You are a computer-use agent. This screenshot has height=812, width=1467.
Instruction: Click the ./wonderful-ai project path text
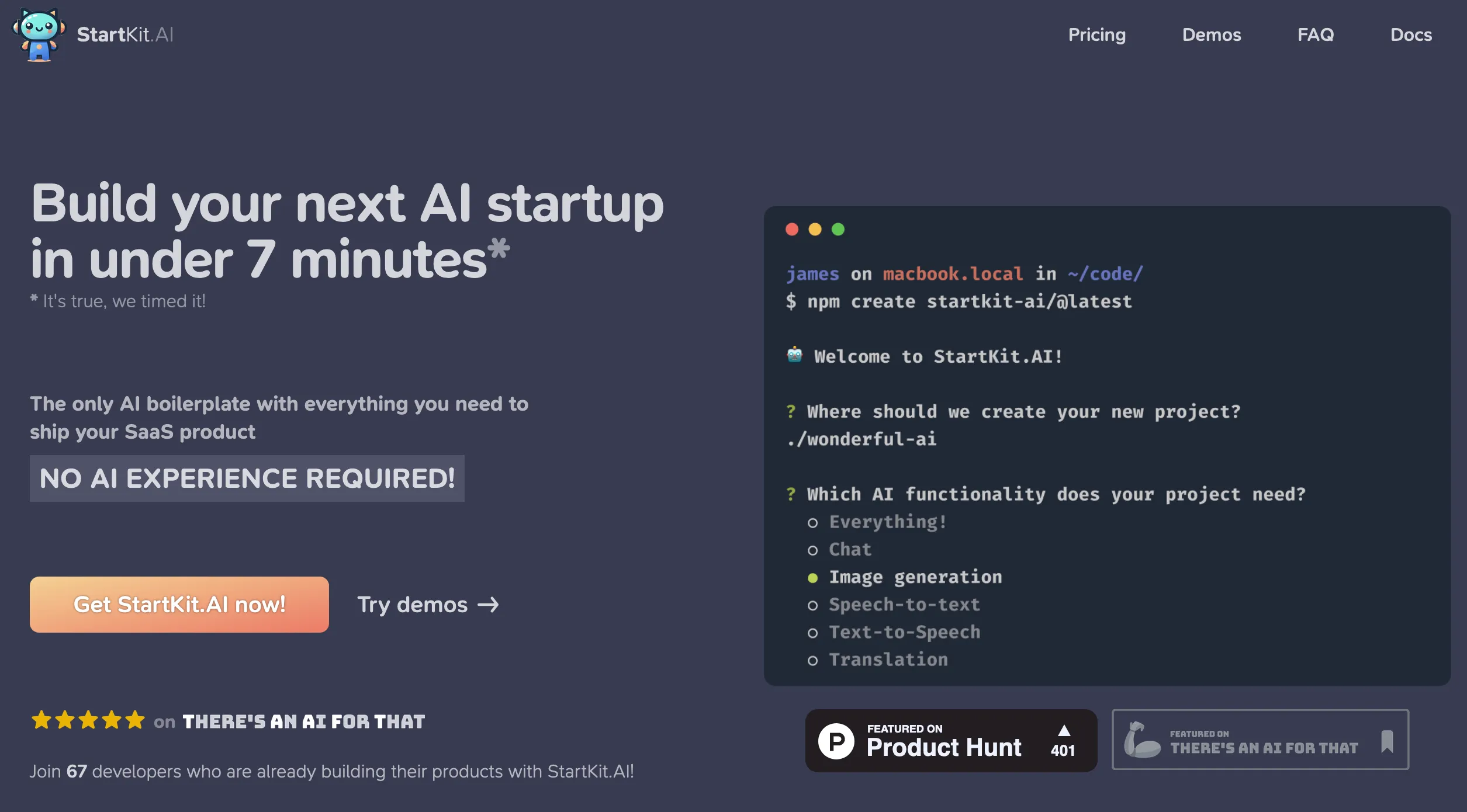tap(861, 439)
